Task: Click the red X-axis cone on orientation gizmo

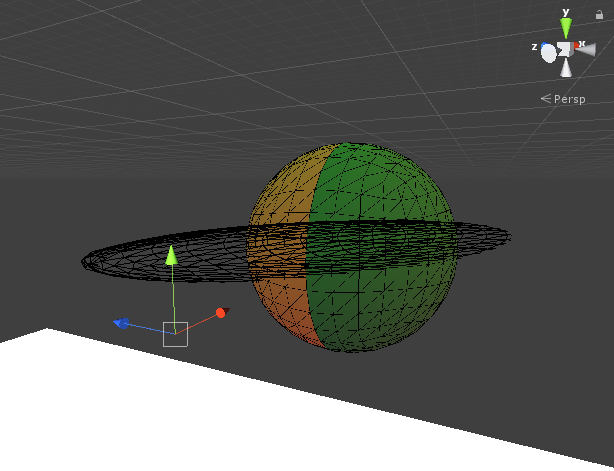Action: (x=579, y=45)
